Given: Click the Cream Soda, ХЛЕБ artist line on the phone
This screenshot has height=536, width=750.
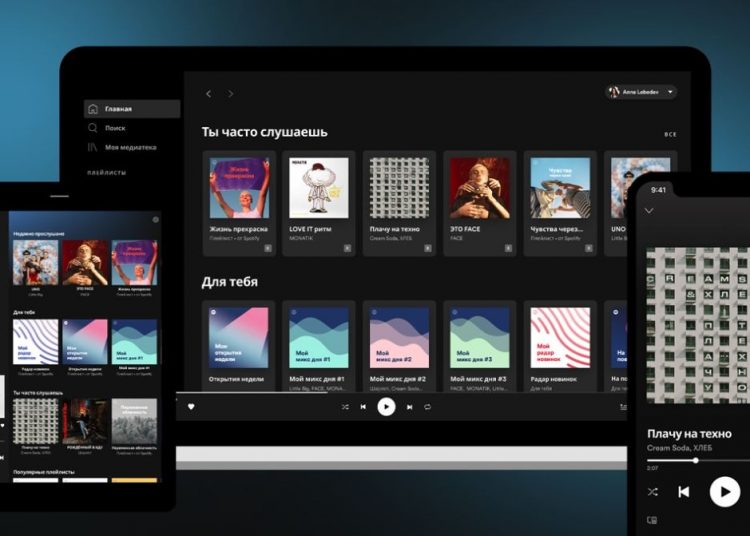Looking at the screenshot, I should click(x=679, y=448).
